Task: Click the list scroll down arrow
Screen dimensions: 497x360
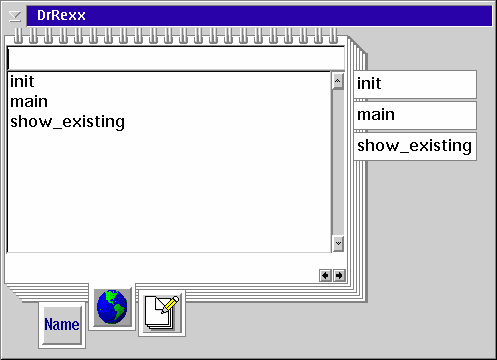Action: click(x=338, y=244)
